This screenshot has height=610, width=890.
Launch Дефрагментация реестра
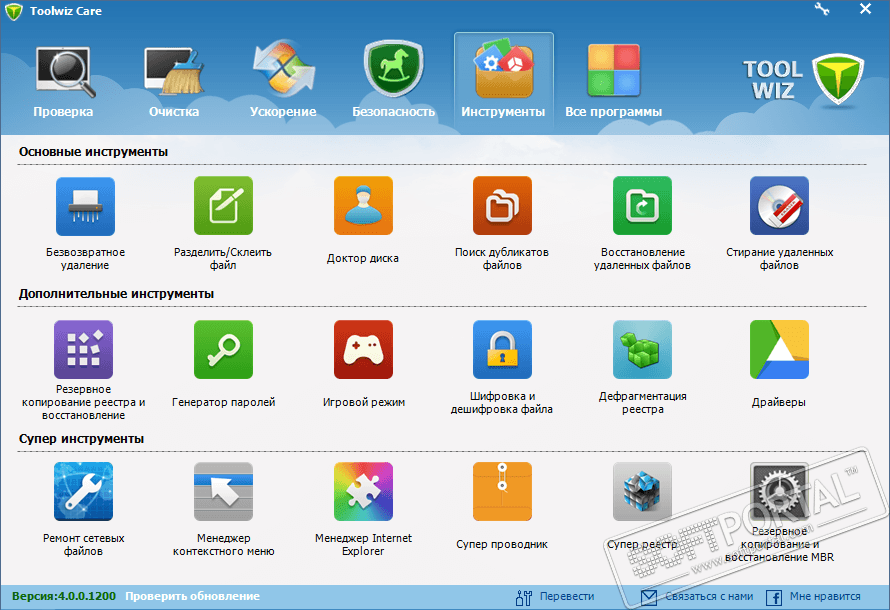click(642, 350)
